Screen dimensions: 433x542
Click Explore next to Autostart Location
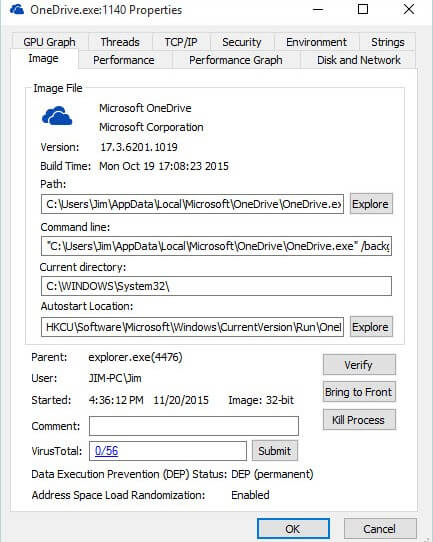371,327
